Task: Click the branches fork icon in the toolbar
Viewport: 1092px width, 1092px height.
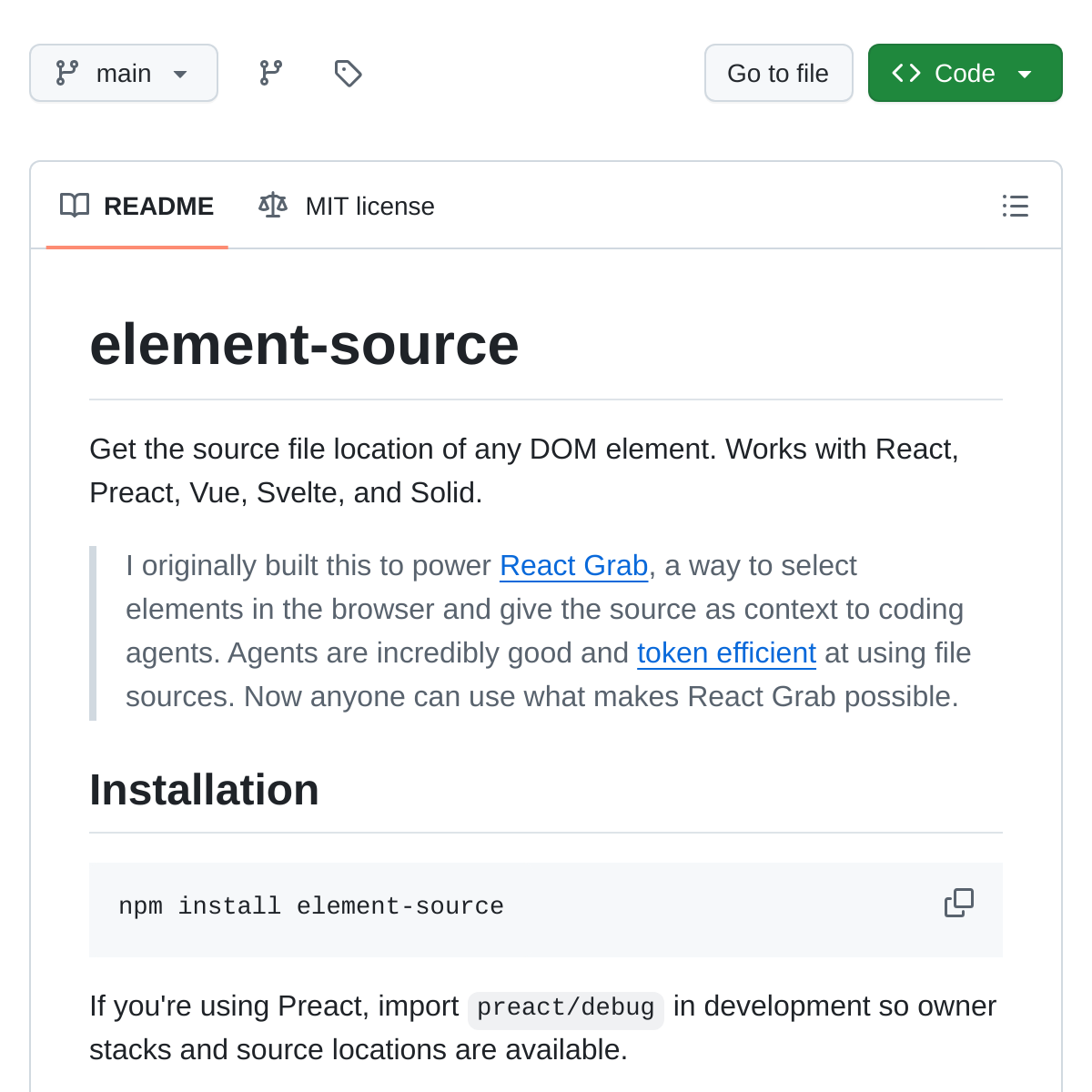Action: [x=270, y=73]
